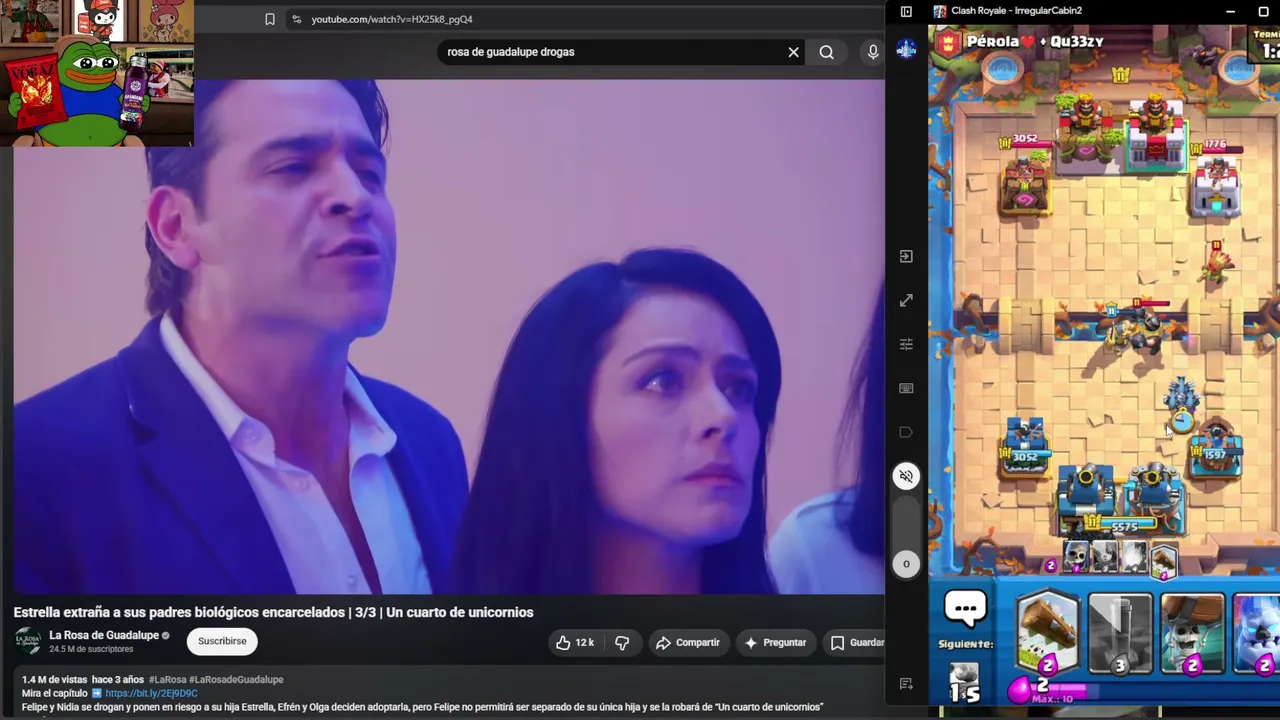Image resolution: width=1280 pixels, height=720 pixels.
Task: Click the emulator exit-arrow sidebar icon
Action: click(906, 256)
